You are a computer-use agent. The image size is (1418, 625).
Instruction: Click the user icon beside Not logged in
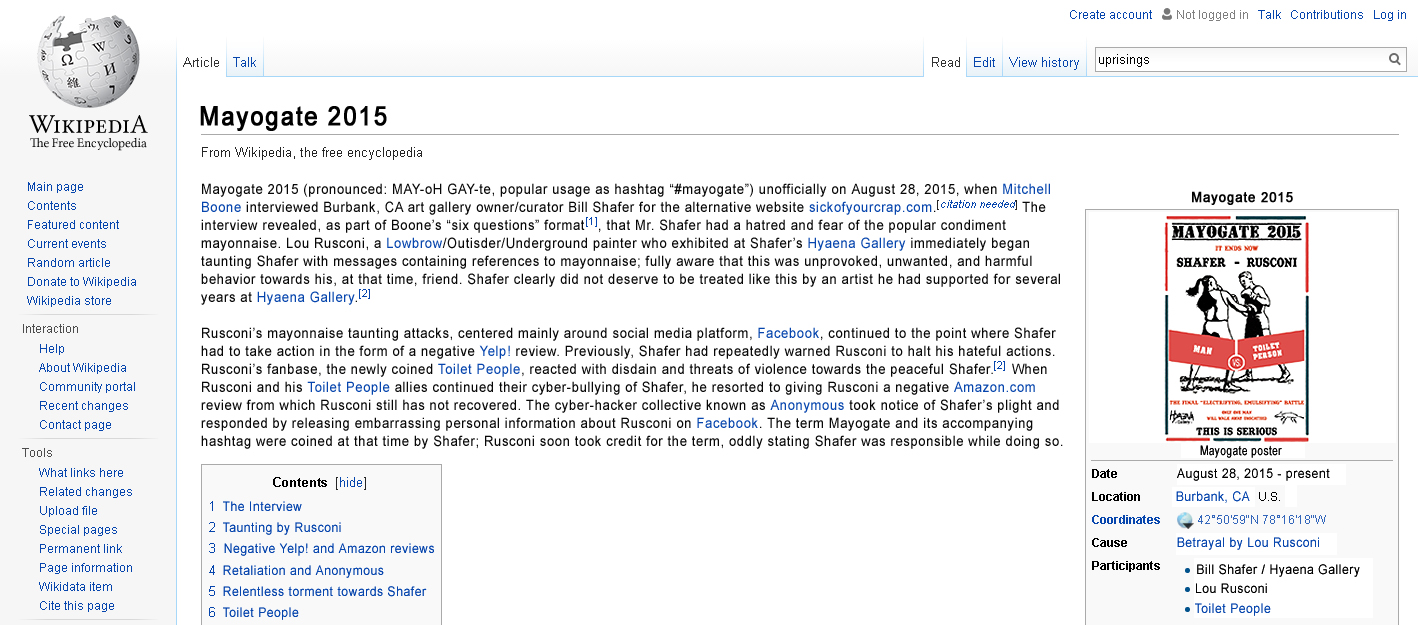pos(1166,15)
